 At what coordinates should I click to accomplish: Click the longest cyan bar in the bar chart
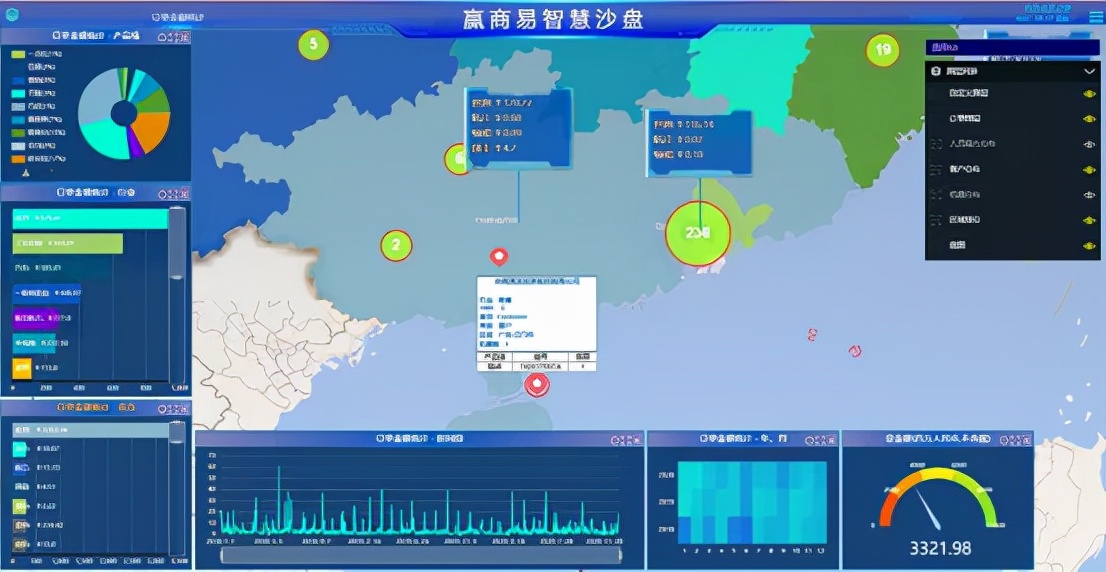(90, 219)
